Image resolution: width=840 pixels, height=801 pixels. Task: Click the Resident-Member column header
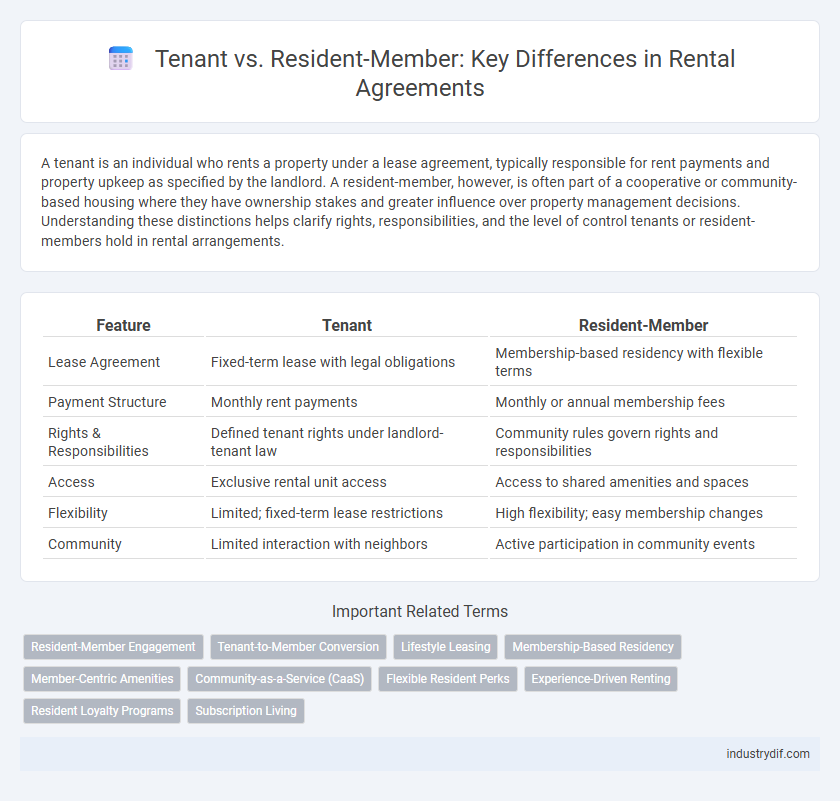click(643, 325)
